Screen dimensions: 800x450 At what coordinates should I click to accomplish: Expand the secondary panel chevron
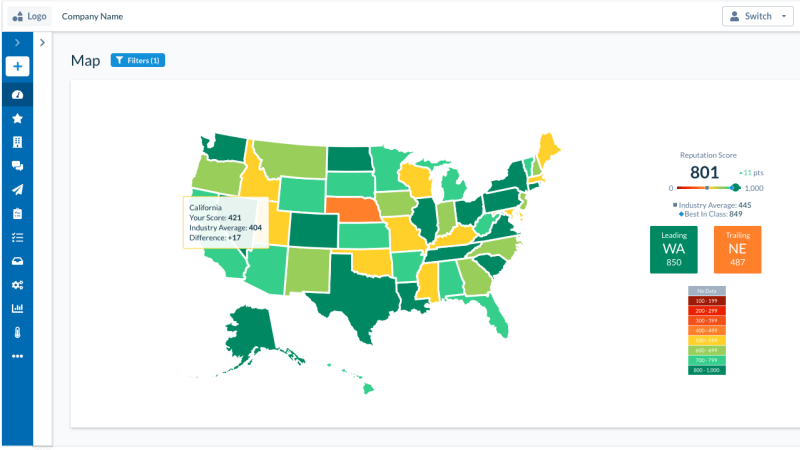[42, 42]
